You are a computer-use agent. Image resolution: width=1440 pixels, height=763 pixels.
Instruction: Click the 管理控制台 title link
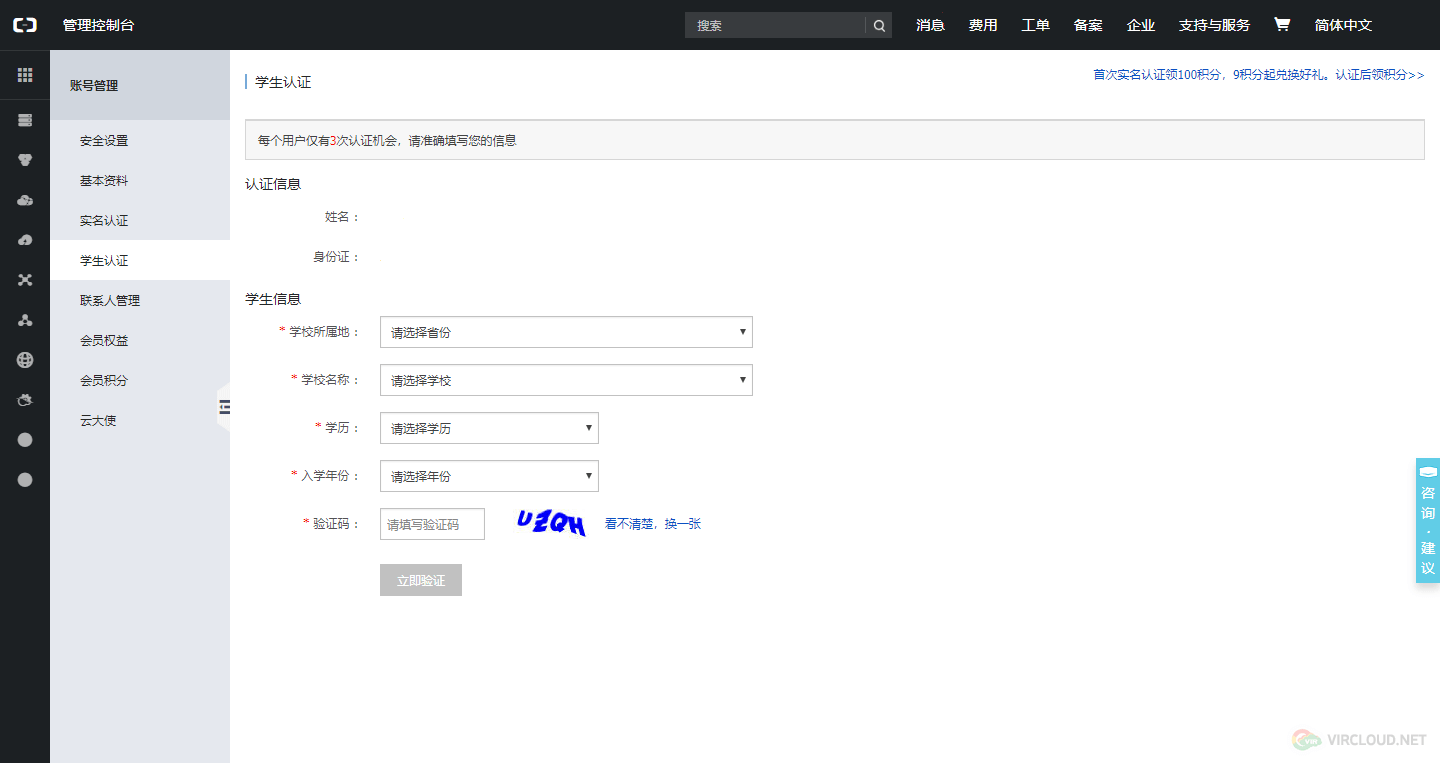(98, 25)
